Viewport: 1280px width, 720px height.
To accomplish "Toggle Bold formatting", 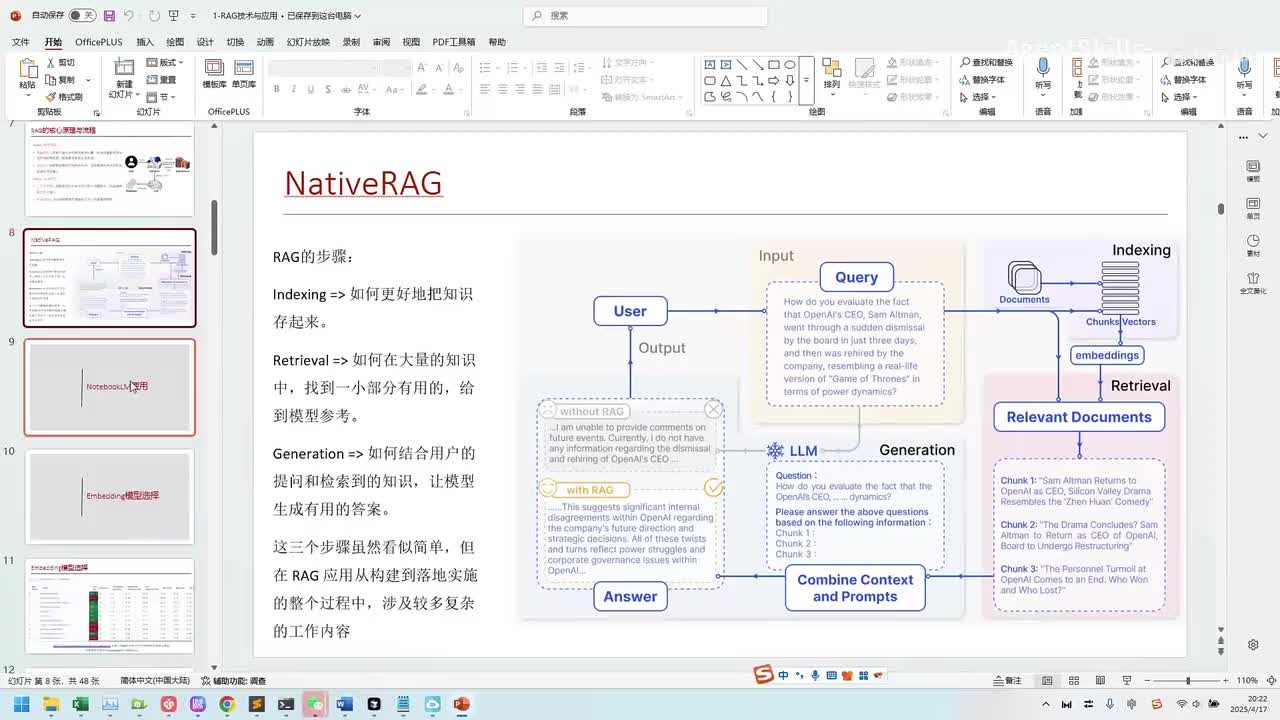I will point(277,89).
